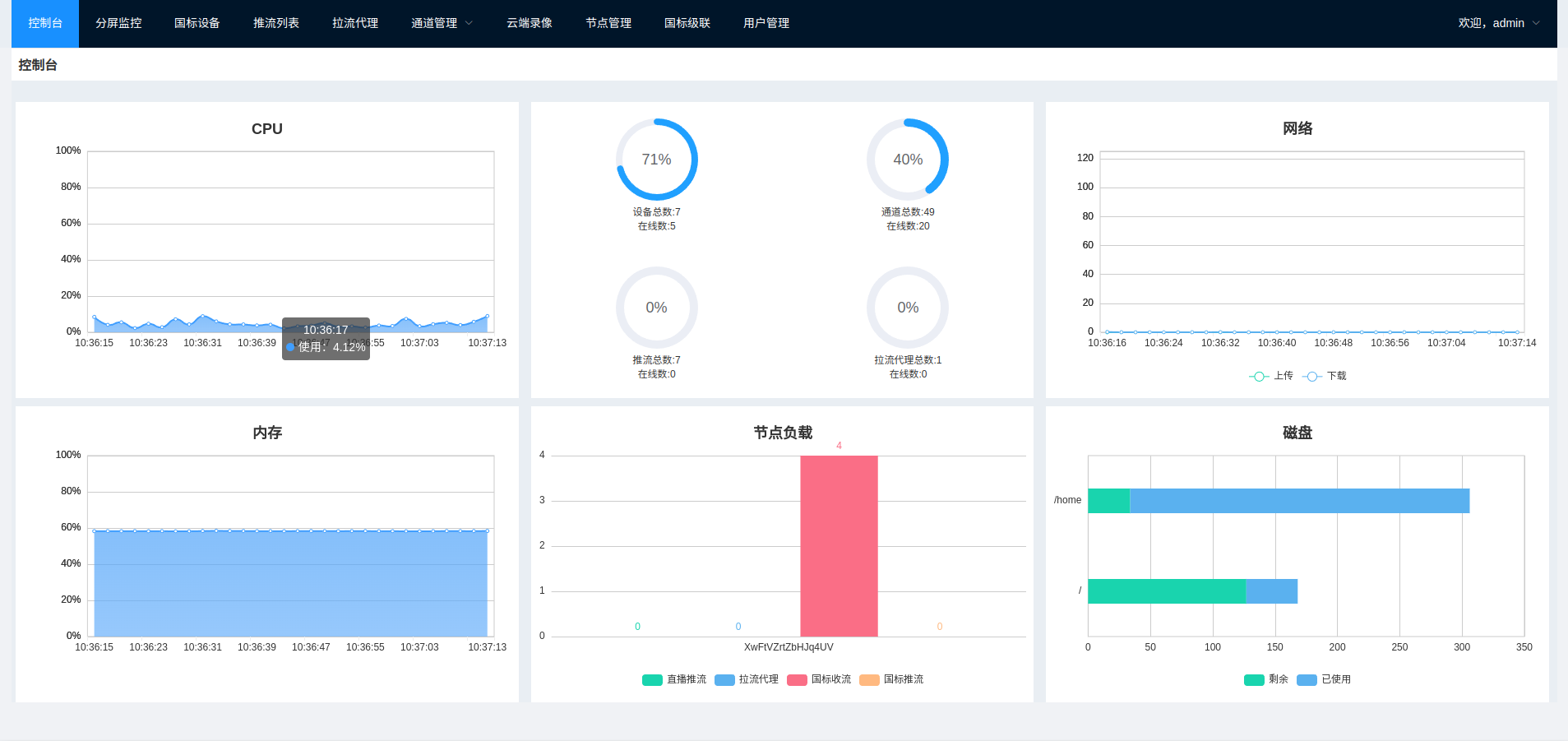Toggle the 拉流代理 legend in node load chart
This screenshot has width=1568, height=741.
click(745, 679)
